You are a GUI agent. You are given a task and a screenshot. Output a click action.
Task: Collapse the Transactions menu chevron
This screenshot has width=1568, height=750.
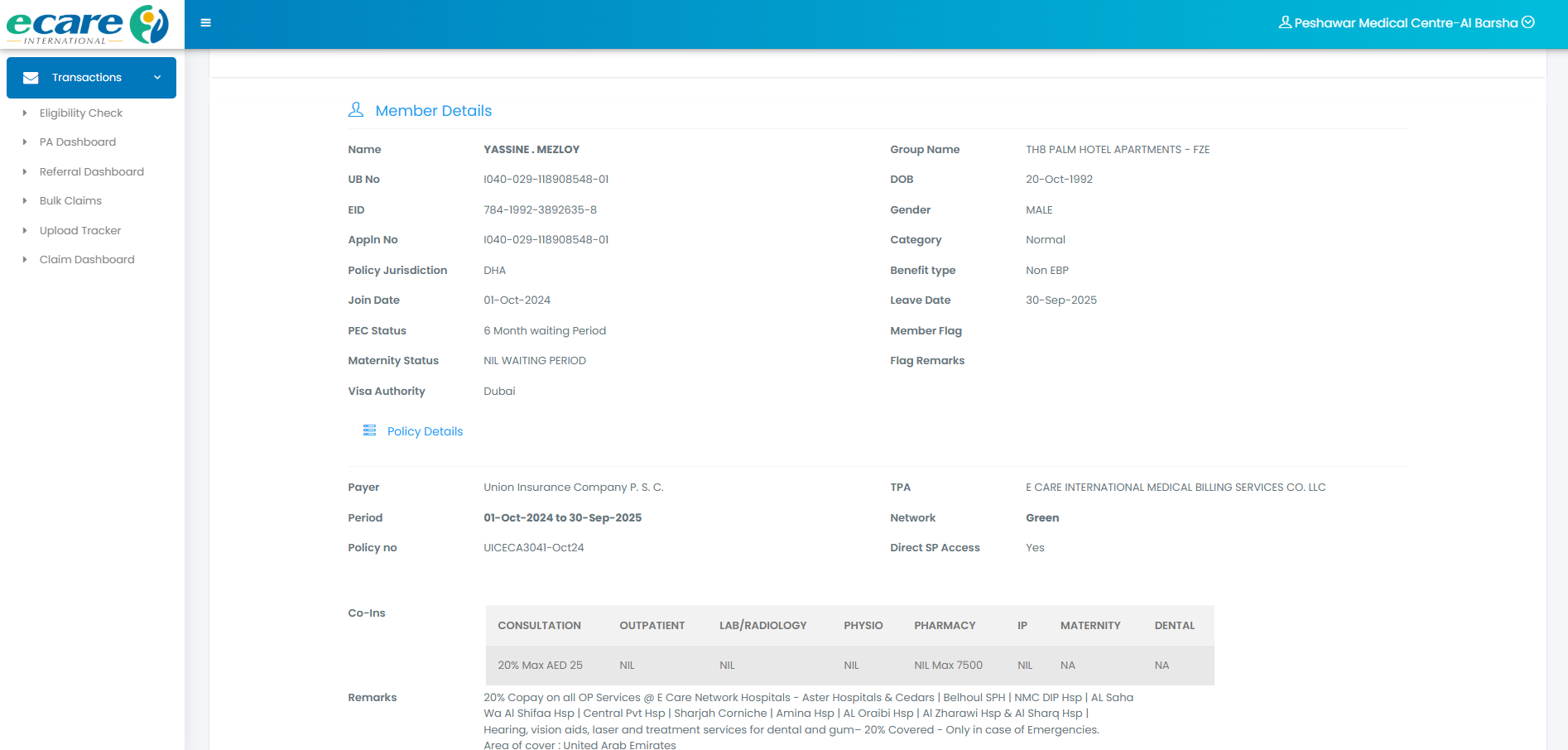(x=157, y=78)
